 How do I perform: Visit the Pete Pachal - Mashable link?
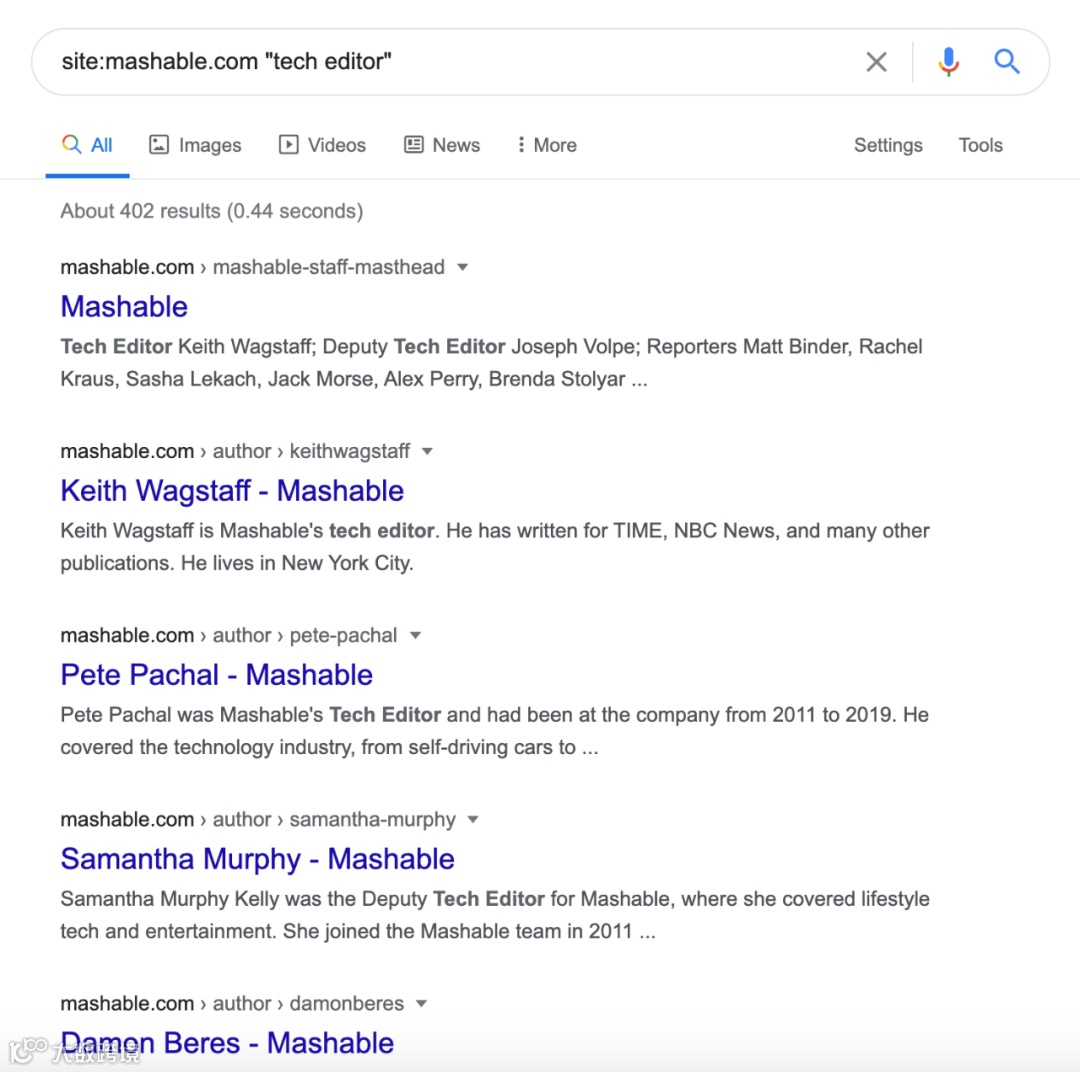pyautogui.click(x=216, y=675)
